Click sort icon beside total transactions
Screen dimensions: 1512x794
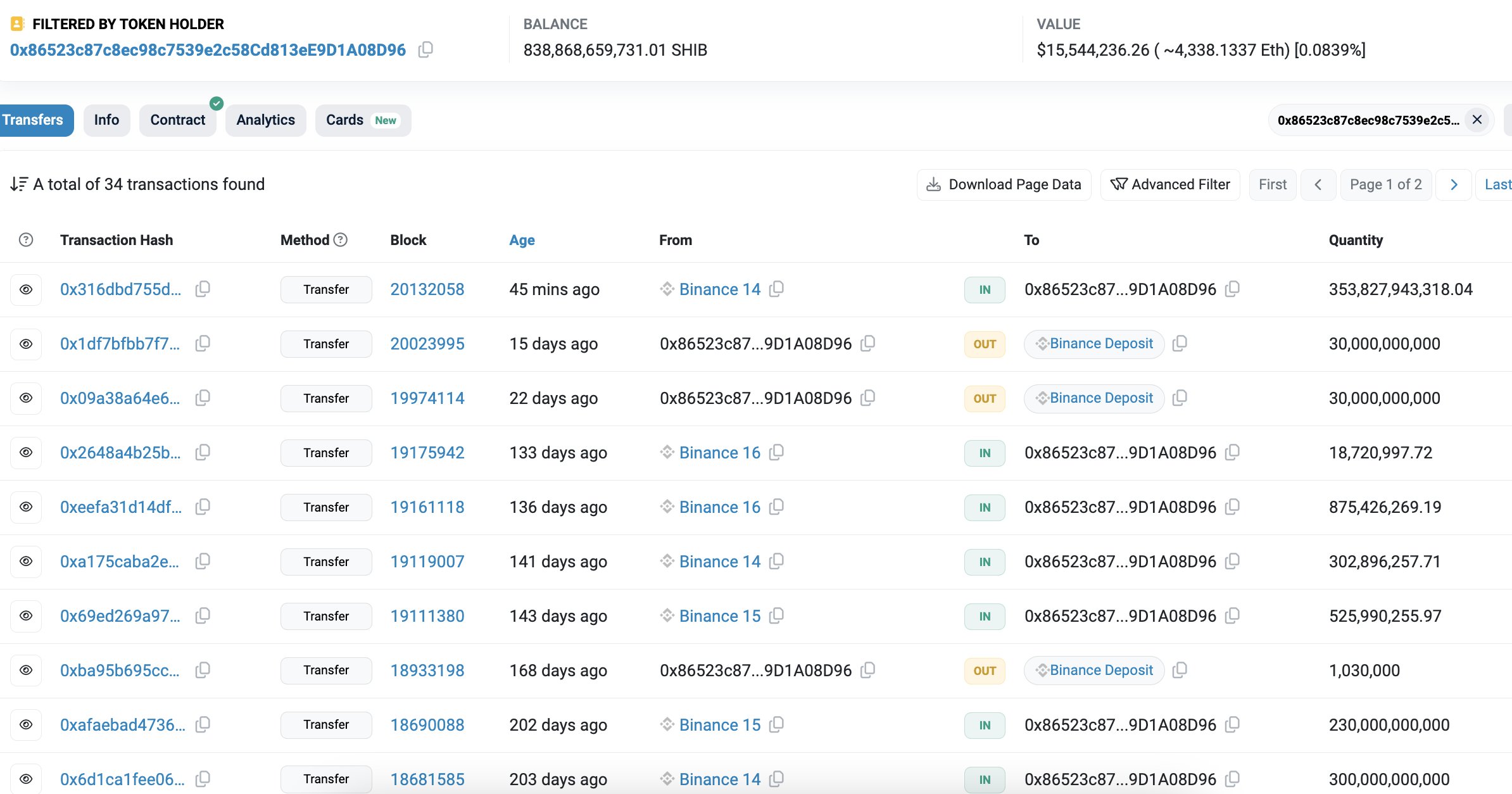point(19,184)
